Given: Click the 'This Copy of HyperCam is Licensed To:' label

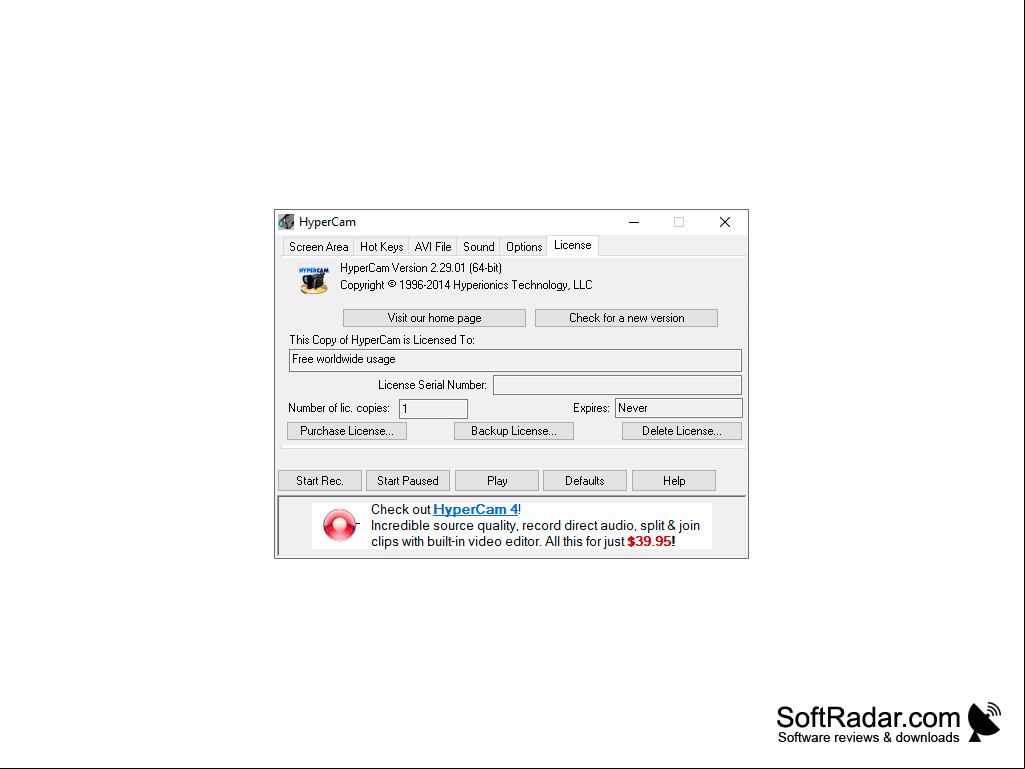Looking at the screenshot, I should pyautogui.click(x=382, y=340).
